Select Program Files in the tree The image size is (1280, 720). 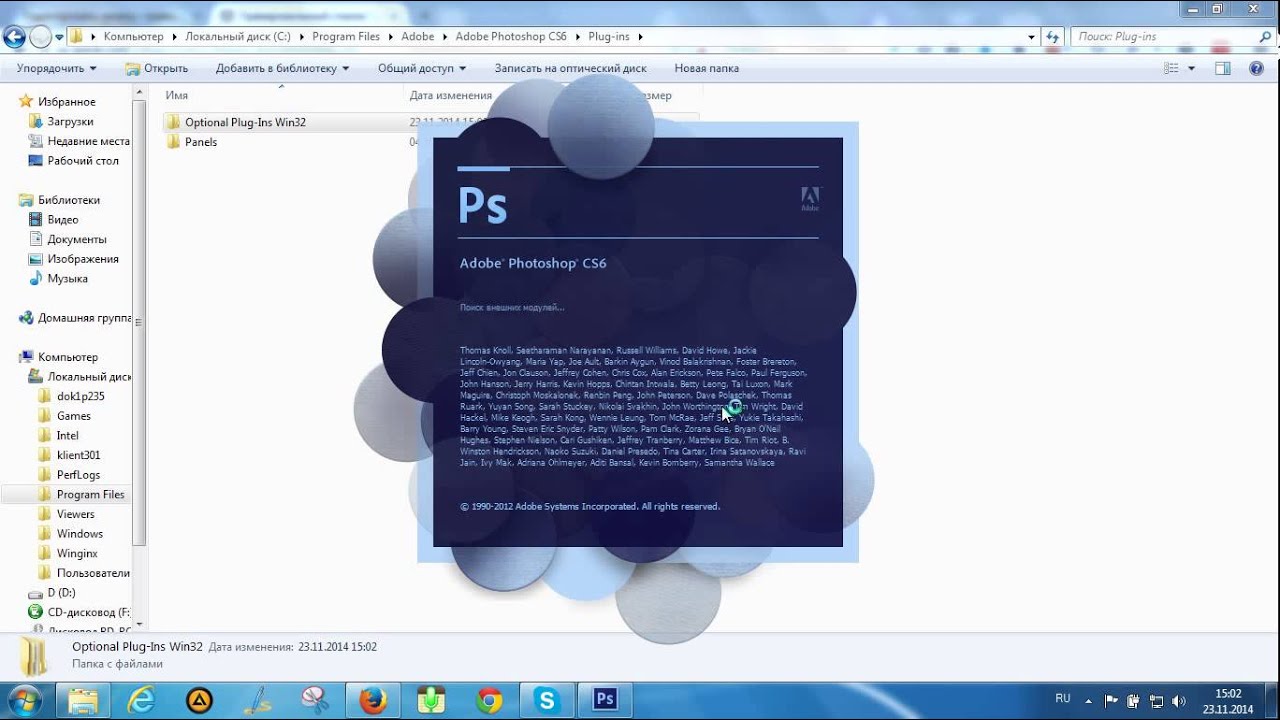(90, 494)
